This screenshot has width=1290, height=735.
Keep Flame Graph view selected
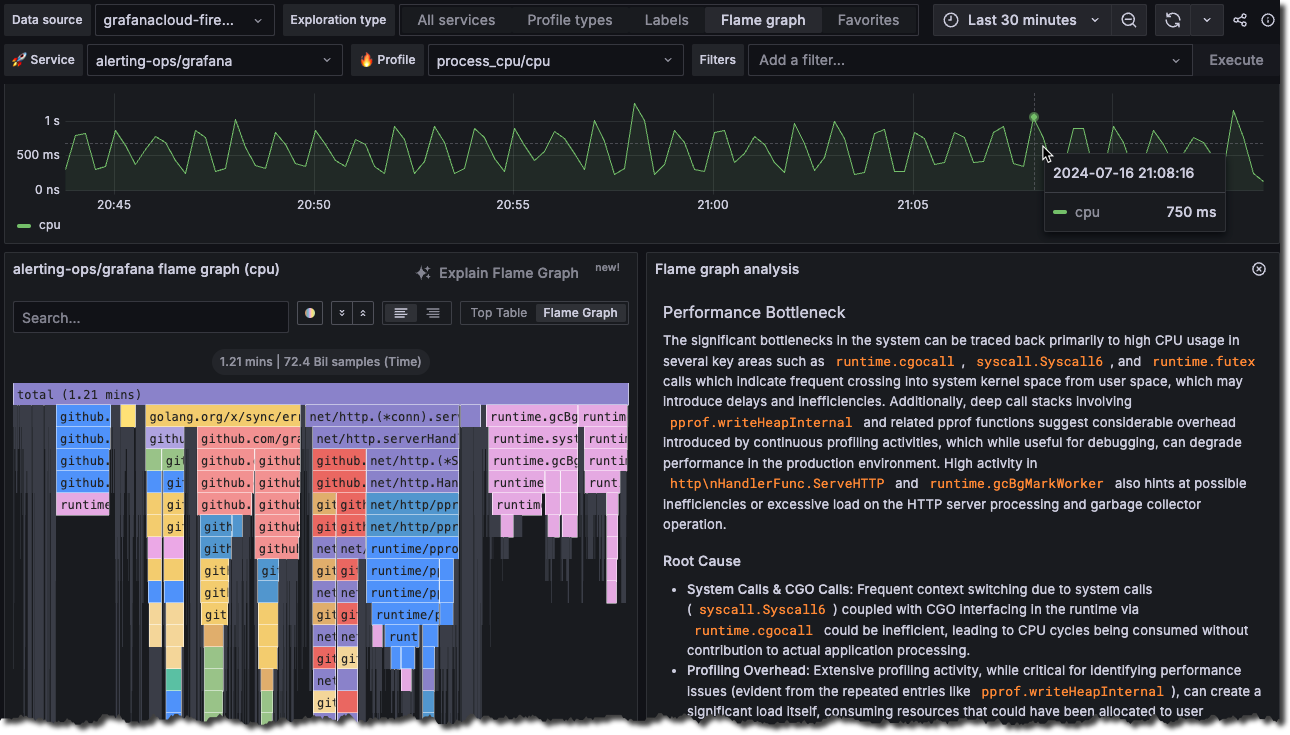pyautogui.click(x=580, y=312)
